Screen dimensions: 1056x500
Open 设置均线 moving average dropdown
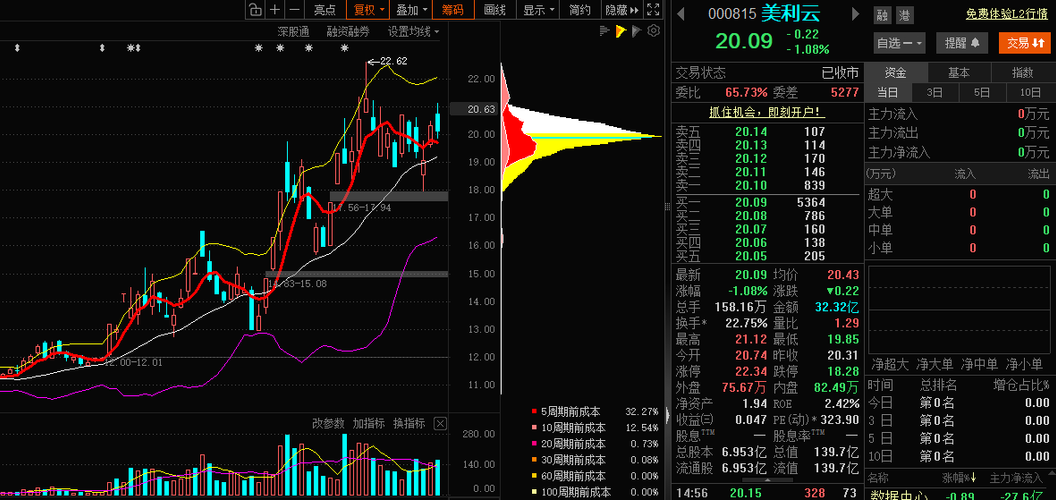tap(414, 32)
